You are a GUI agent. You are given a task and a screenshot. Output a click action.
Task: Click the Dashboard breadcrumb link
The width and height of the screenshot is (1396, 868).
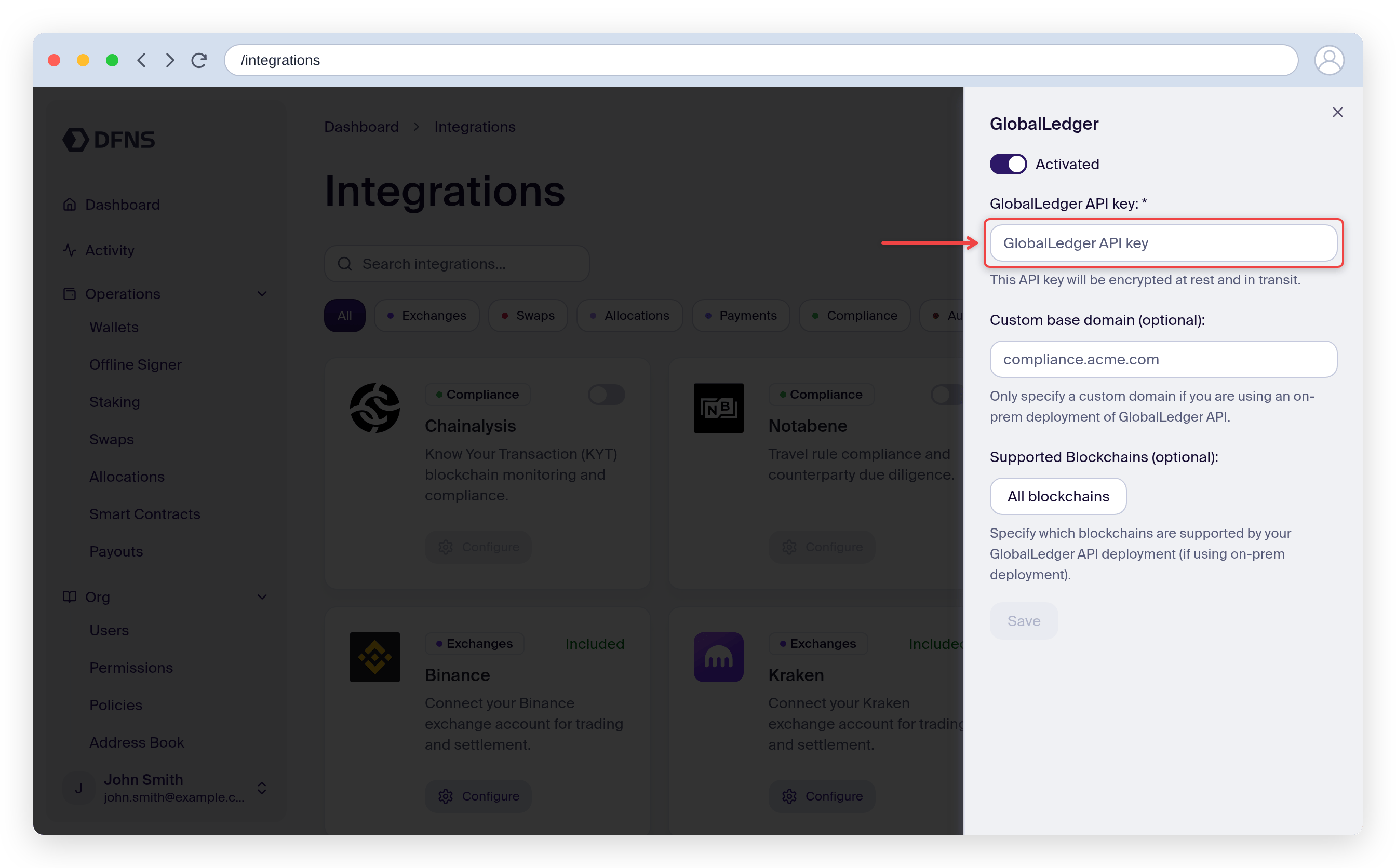coord(361,127)
